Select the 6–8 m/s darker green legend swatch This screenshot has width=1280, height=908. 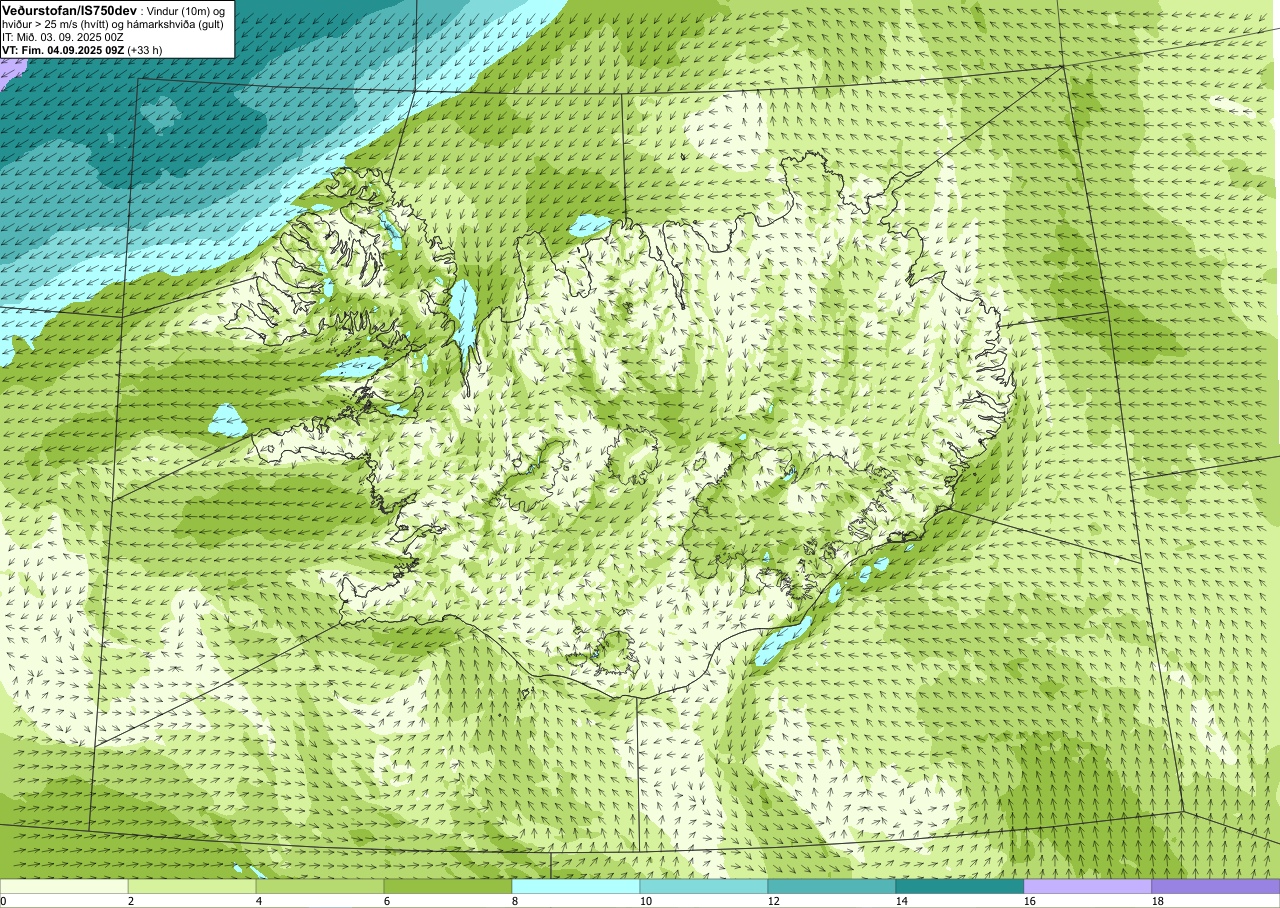(448, 886)
